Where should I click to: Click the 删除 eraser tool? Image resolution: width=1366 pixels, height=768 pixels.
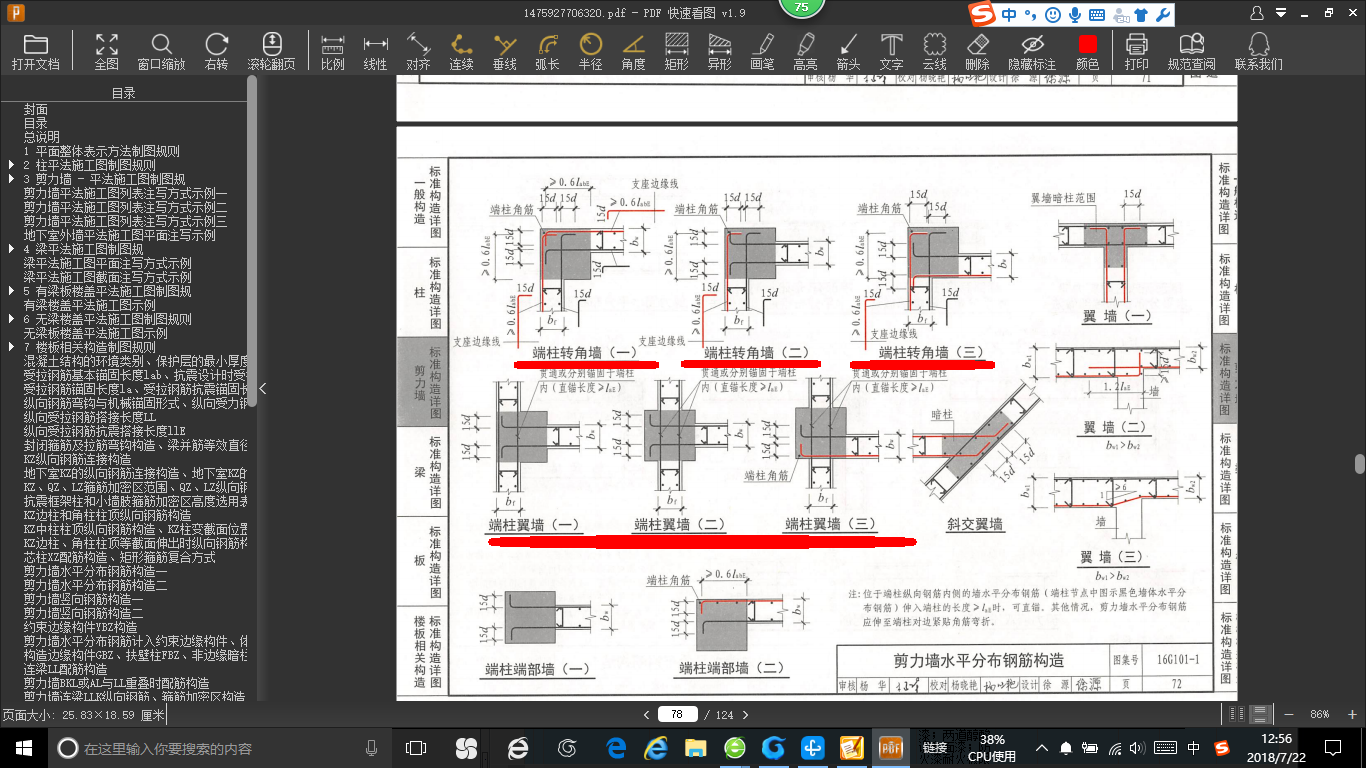978,51
